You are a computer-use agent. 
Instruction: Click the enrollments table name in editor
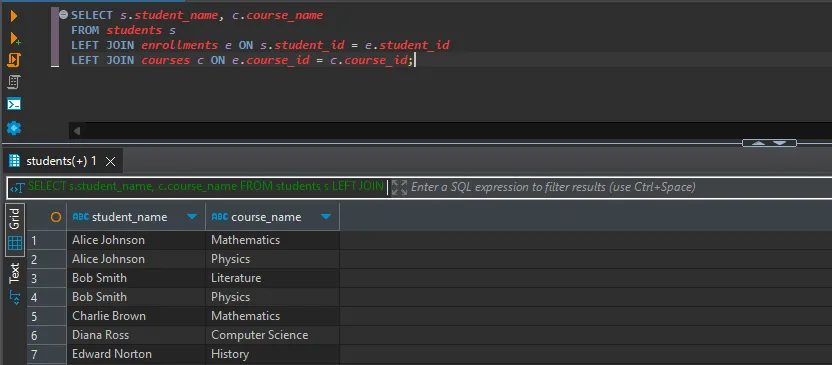(179, 45)
